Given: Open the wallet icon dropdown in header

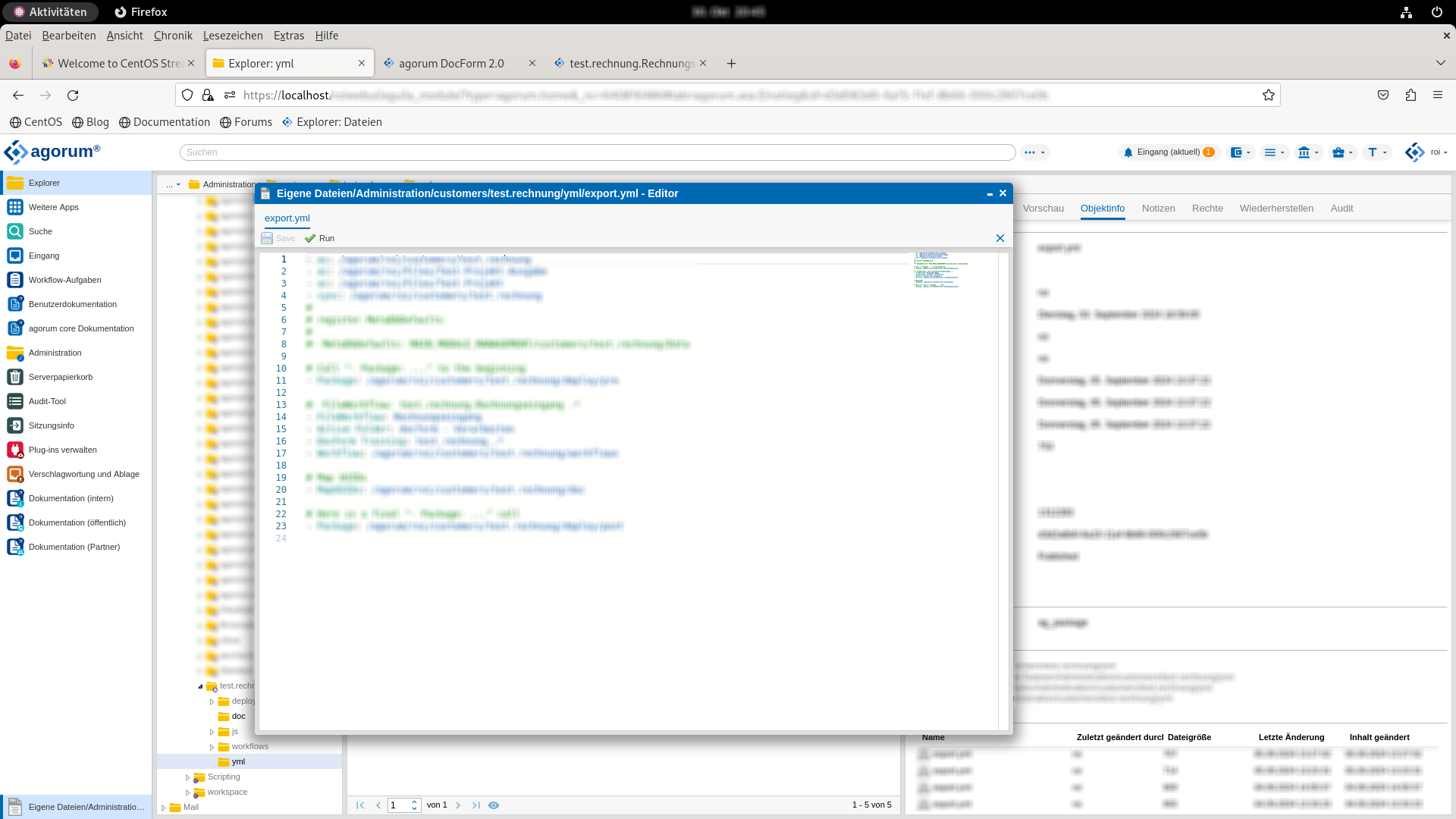Looking at the screenshot, I should pos(1240,152).
